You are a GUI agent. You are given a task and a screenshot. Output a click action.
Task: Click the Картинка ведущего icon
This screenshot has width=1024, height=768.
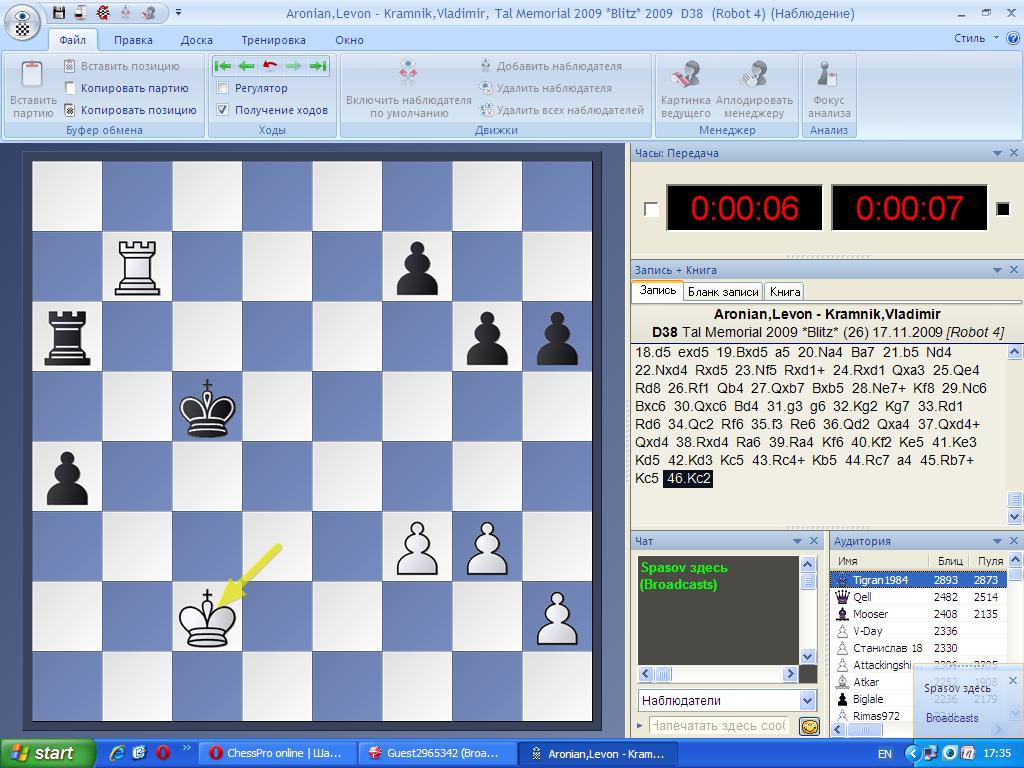(685, 75)
